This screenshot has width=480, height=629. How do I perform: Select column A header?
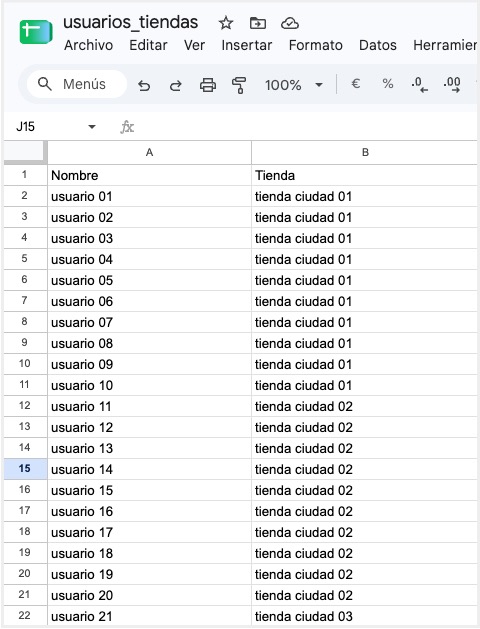click(150, 152)
